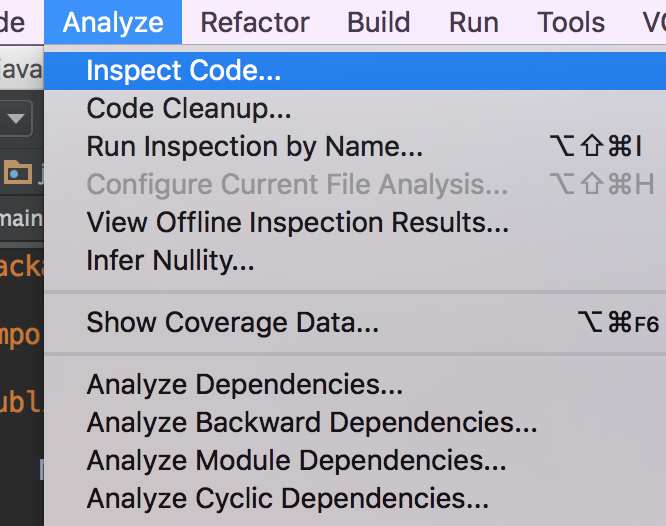The width and height of the screenshot is (666, 526).
Task: Click Run Inspection by Name...
Action: 255,147
